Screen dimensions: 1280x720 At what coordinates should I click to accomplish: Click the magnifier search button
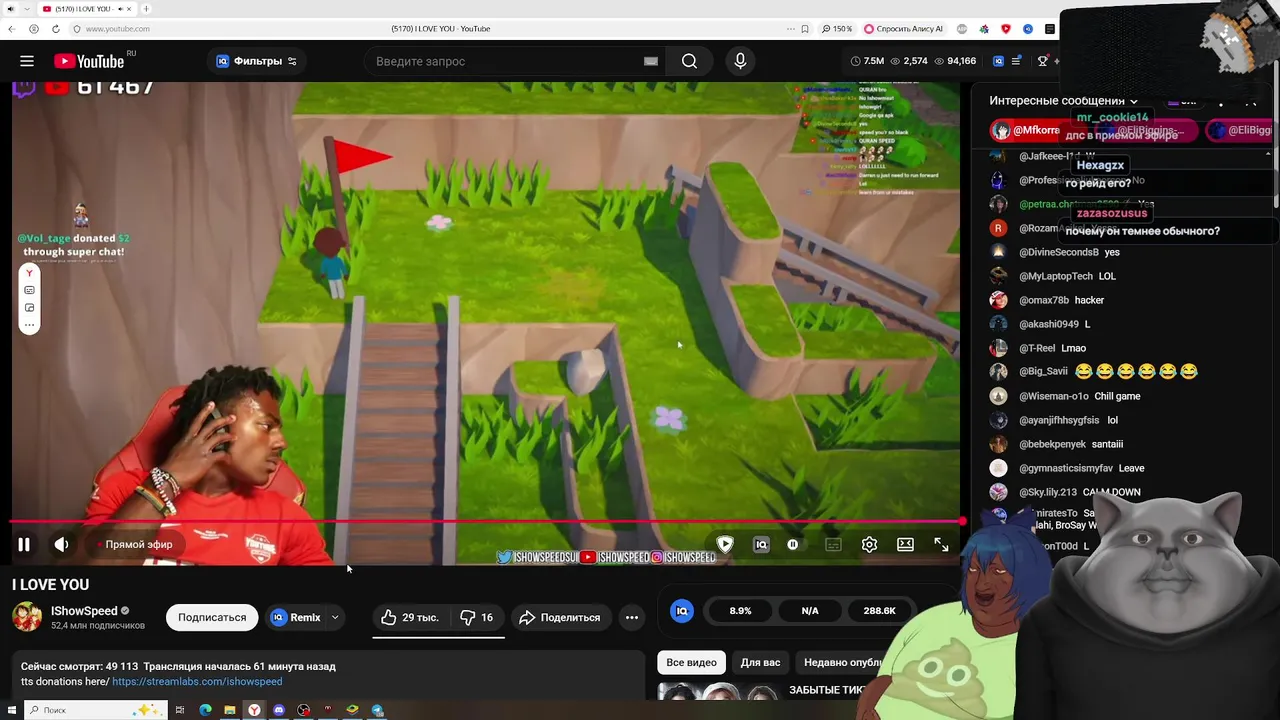[689, 61]
